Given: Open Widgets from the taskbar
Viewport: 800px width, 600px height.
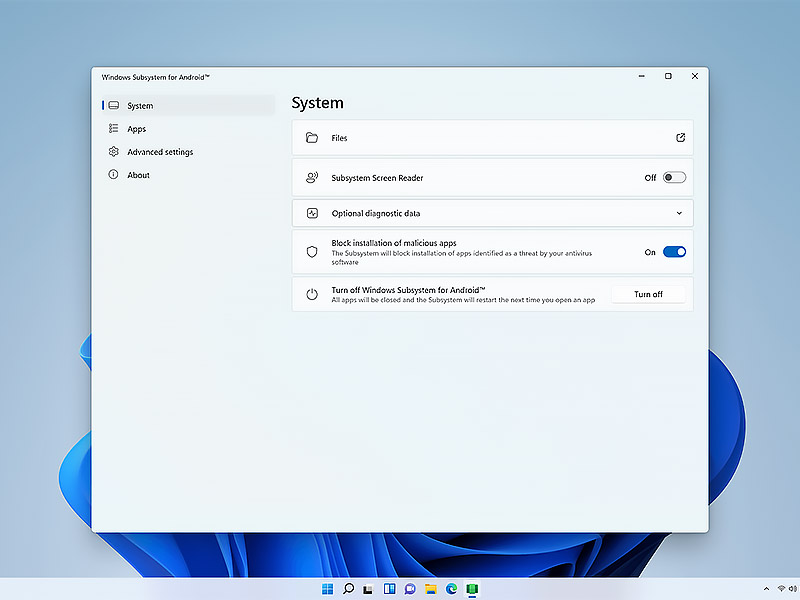Looking at the screenshot, I should 389,589.
